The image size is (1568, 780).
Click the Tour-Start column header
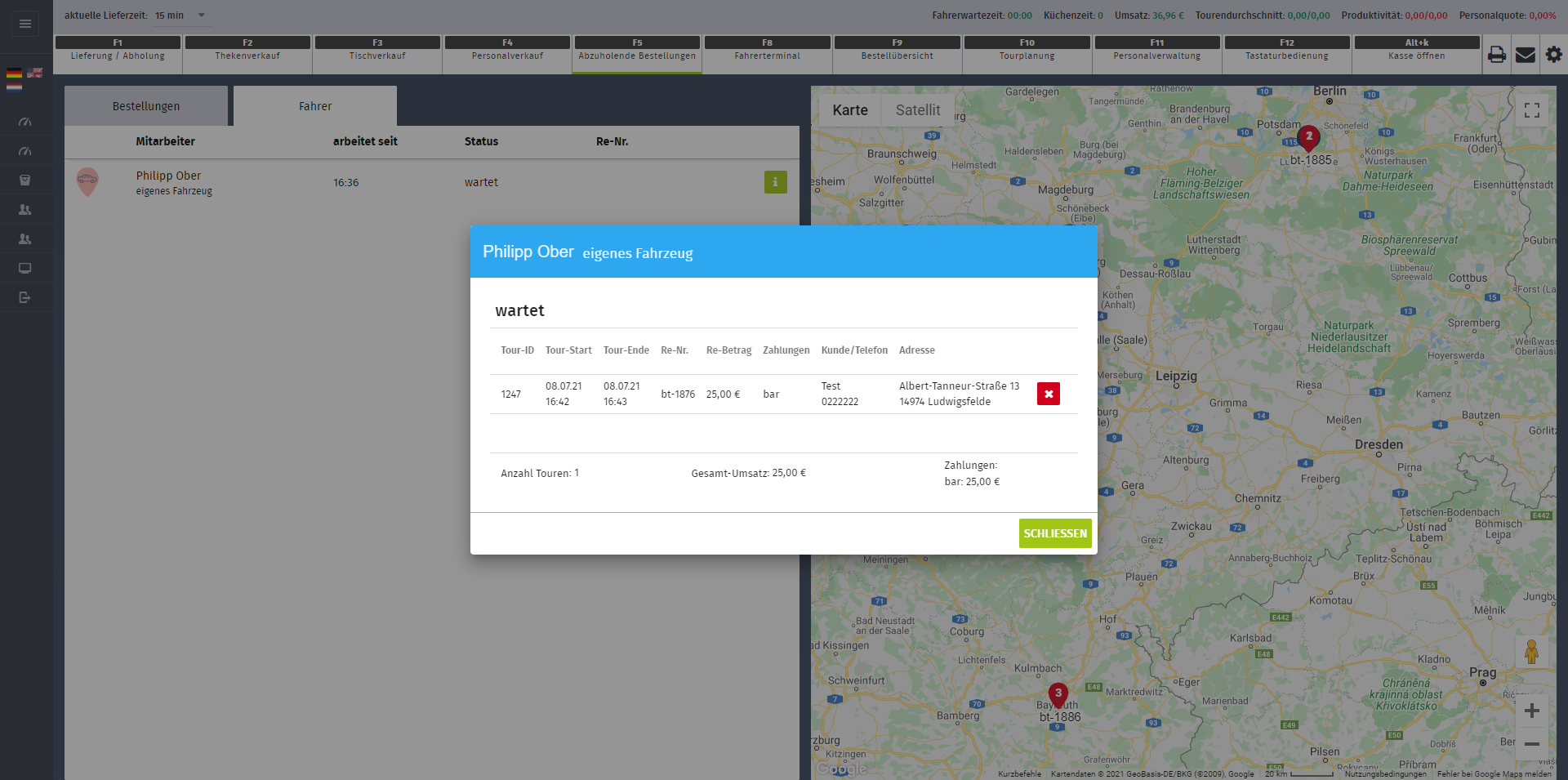[x=568, y=350]
